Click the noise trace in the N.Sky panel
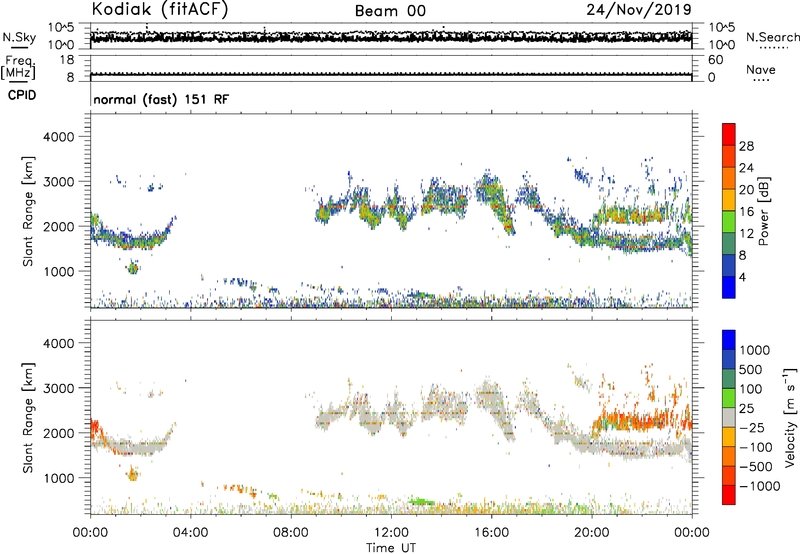The height and width of the screenshot is (554, 800). pyautogui.click(x=391, y=37)
